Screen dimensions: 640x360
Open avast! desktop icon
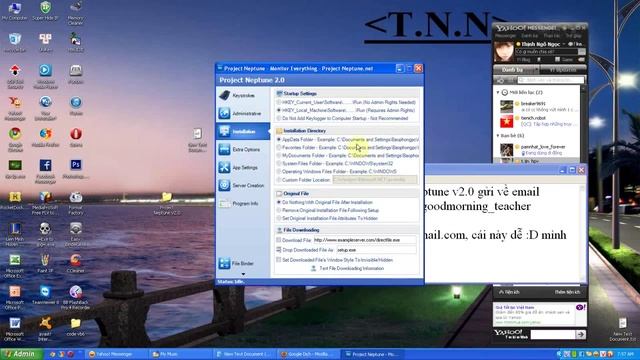[x=45, y=329]
